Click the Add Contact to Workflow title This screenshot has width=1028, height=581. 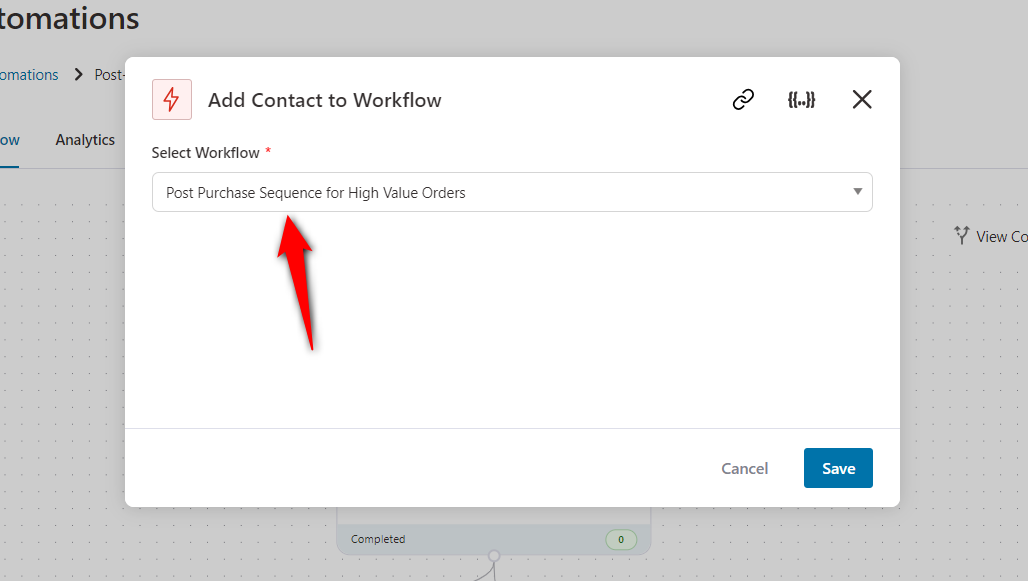[324, 100]
